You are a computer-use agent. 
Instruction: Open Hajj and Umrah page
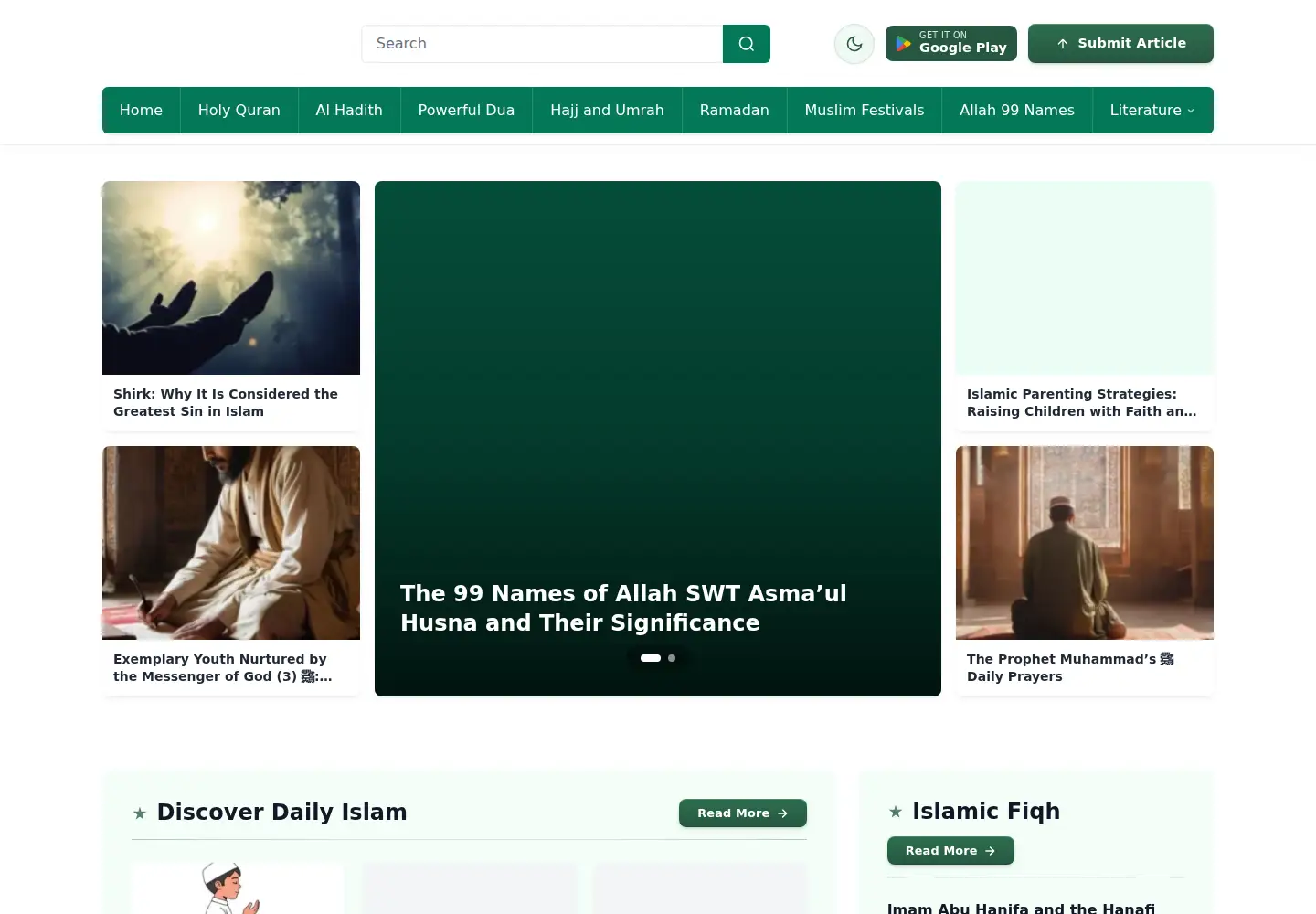pos(607,110)
